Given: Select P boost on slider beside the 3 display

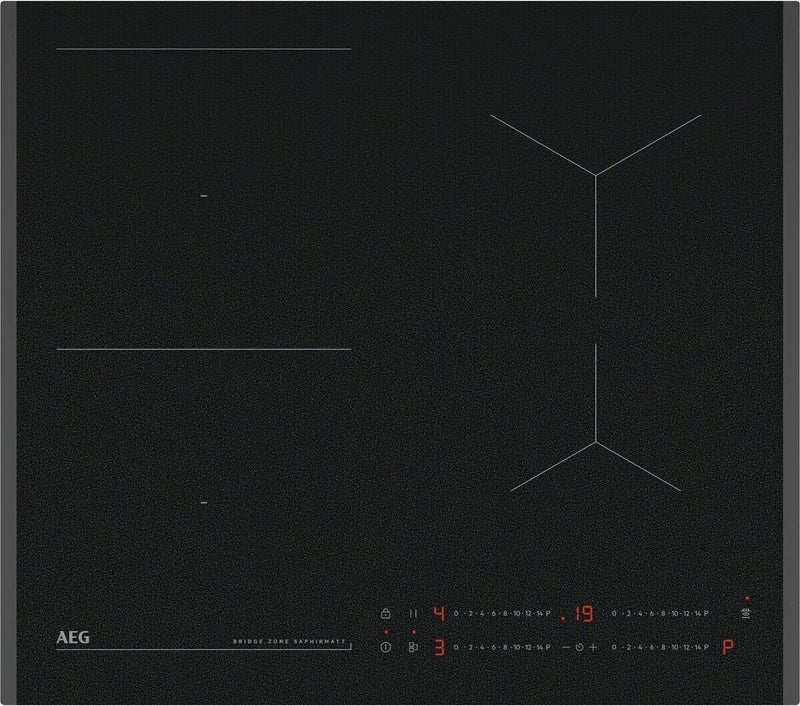Looking at the screenshot, I should pyautogui.click(x=549, y=648).
